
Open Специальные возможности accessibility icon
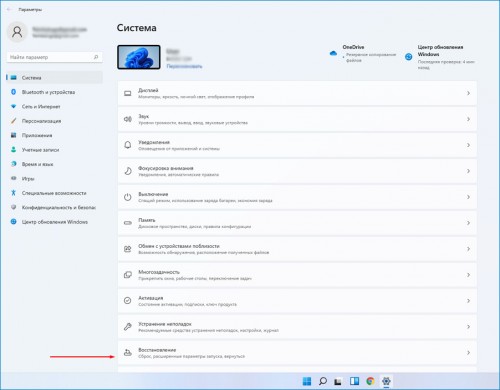click(13, 193)
